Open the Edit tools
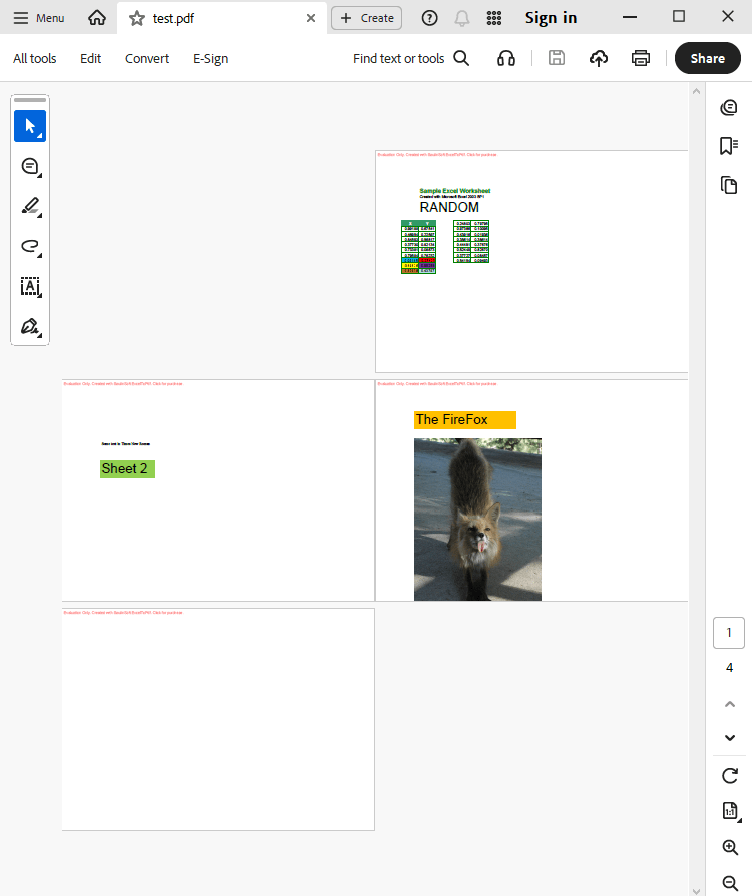 tap(90, 58)
